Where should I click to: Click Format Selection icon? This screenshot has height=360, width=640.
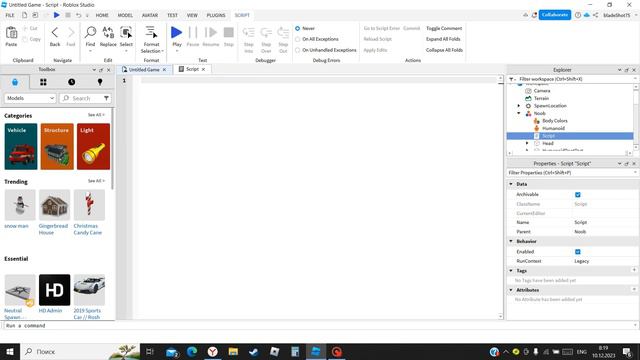point(151,32)
